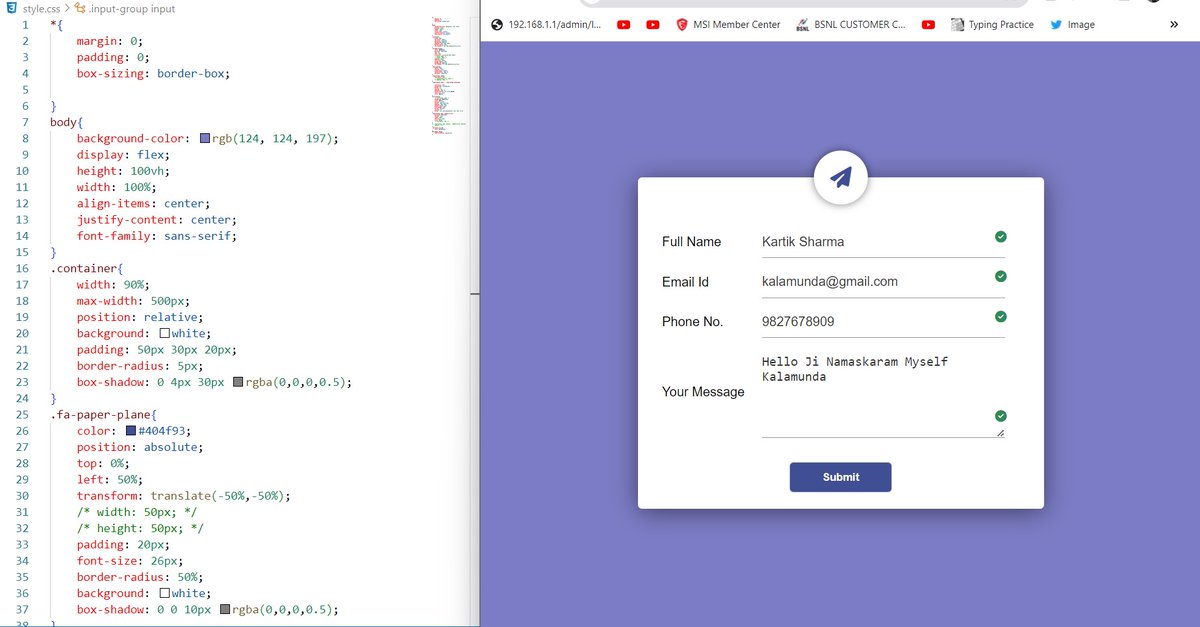Click the selector symbol icon in the breadcrumb

(x=80, y=8)
